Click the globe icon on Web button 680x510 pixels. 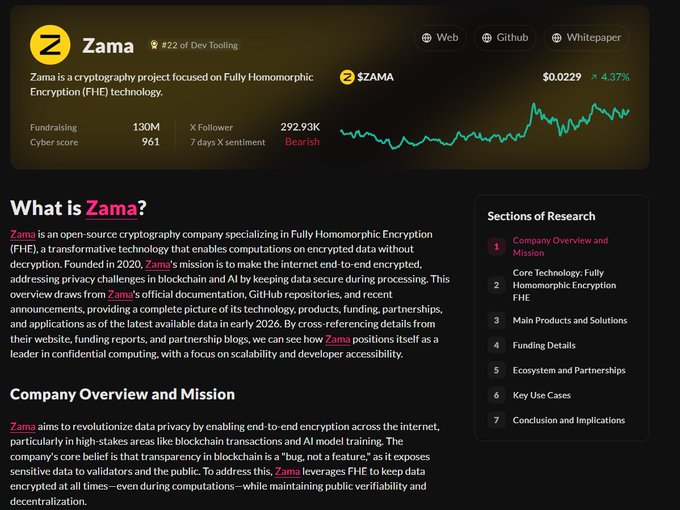coord(427,38)
